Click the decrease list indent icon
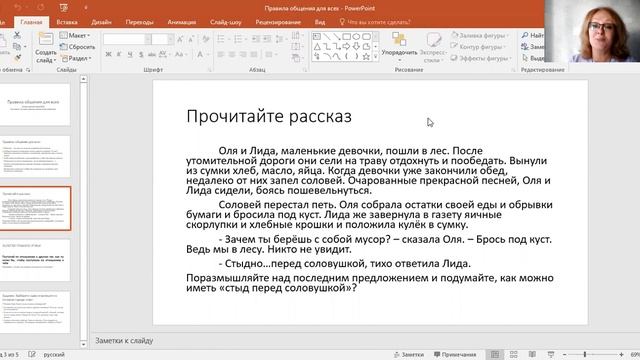640x360 pixels. (256, 39)
